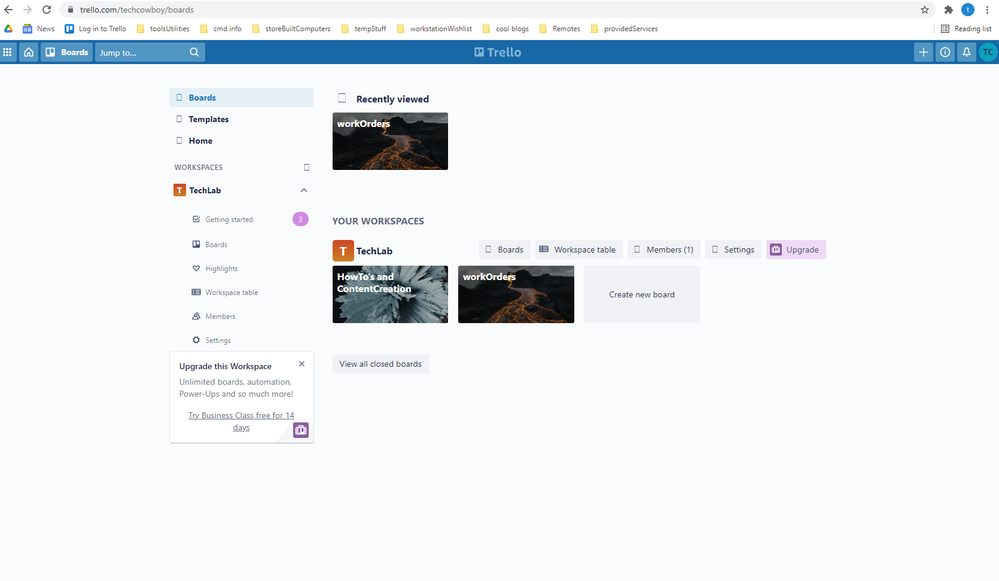The height and width of the screenshot is (581, 999).
Task: Open the toolsUtilities bookmark folder
Action: coord(163,29)
